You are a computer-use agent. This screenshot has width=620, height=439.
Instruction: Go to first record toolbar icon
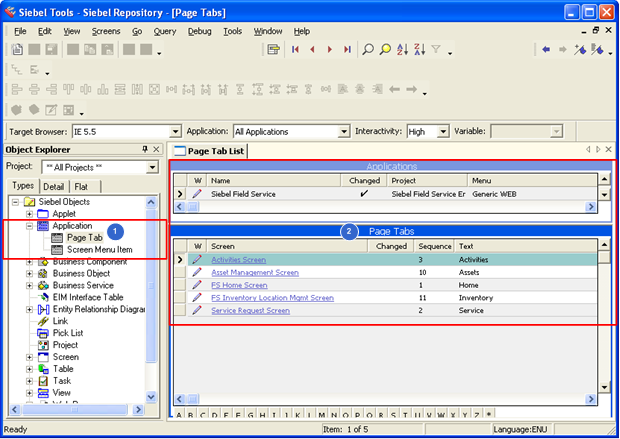click(295, 49)
